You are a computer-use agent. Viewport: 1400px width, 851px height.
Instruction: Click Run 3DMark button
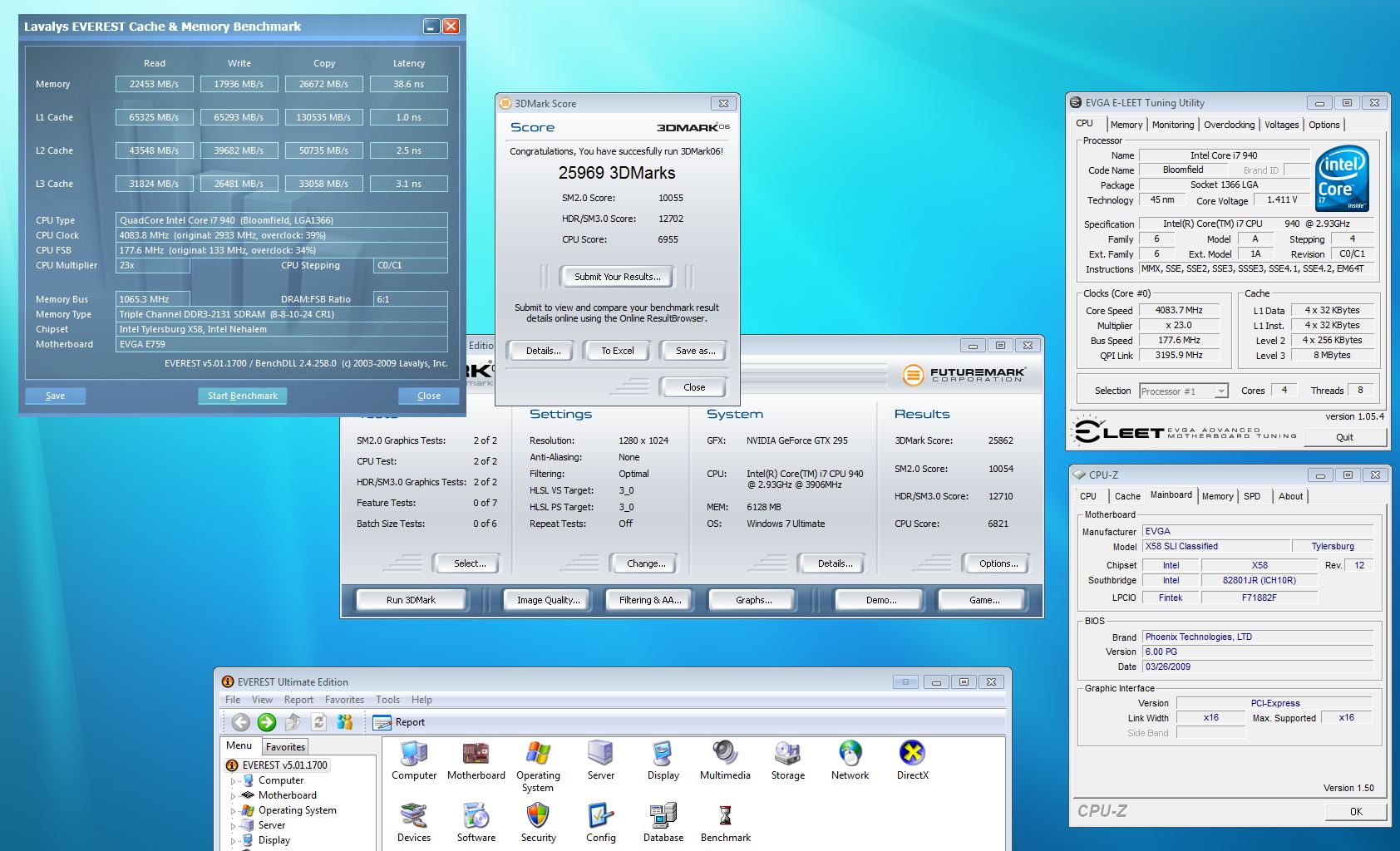coord(411,600)
